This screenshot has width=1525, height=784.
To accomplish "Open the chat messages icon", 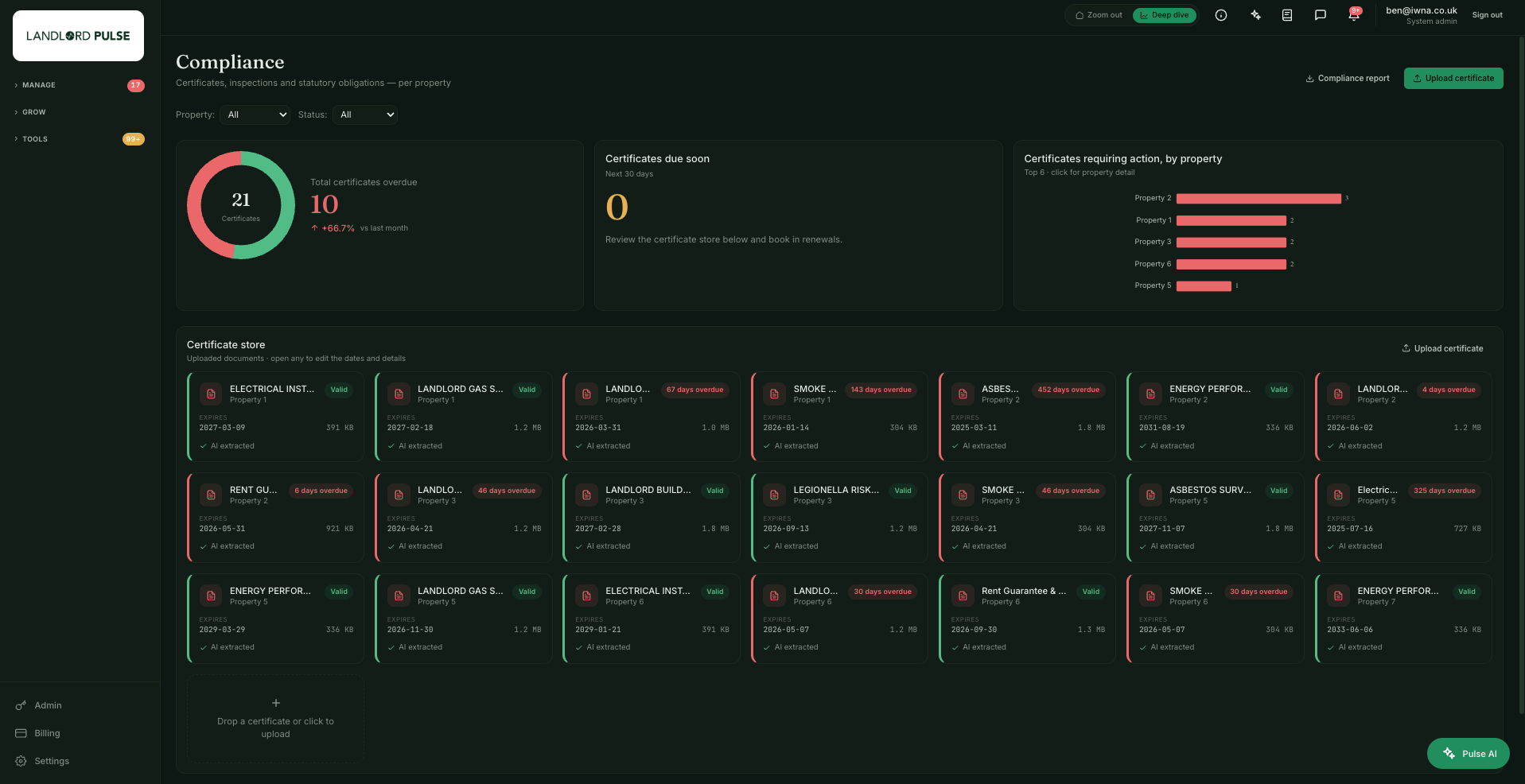I will point(1321,15).
